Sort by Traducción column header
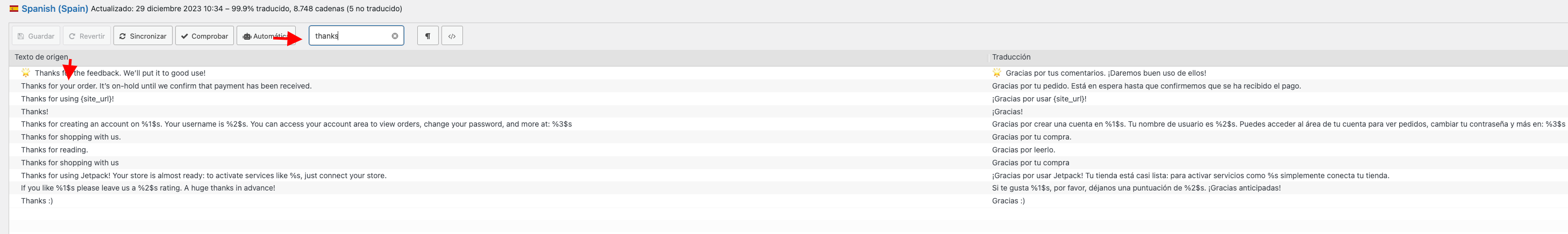The width and height of the screenshot is (1568, 234). pyautogui.click(x=1011, y=57)
